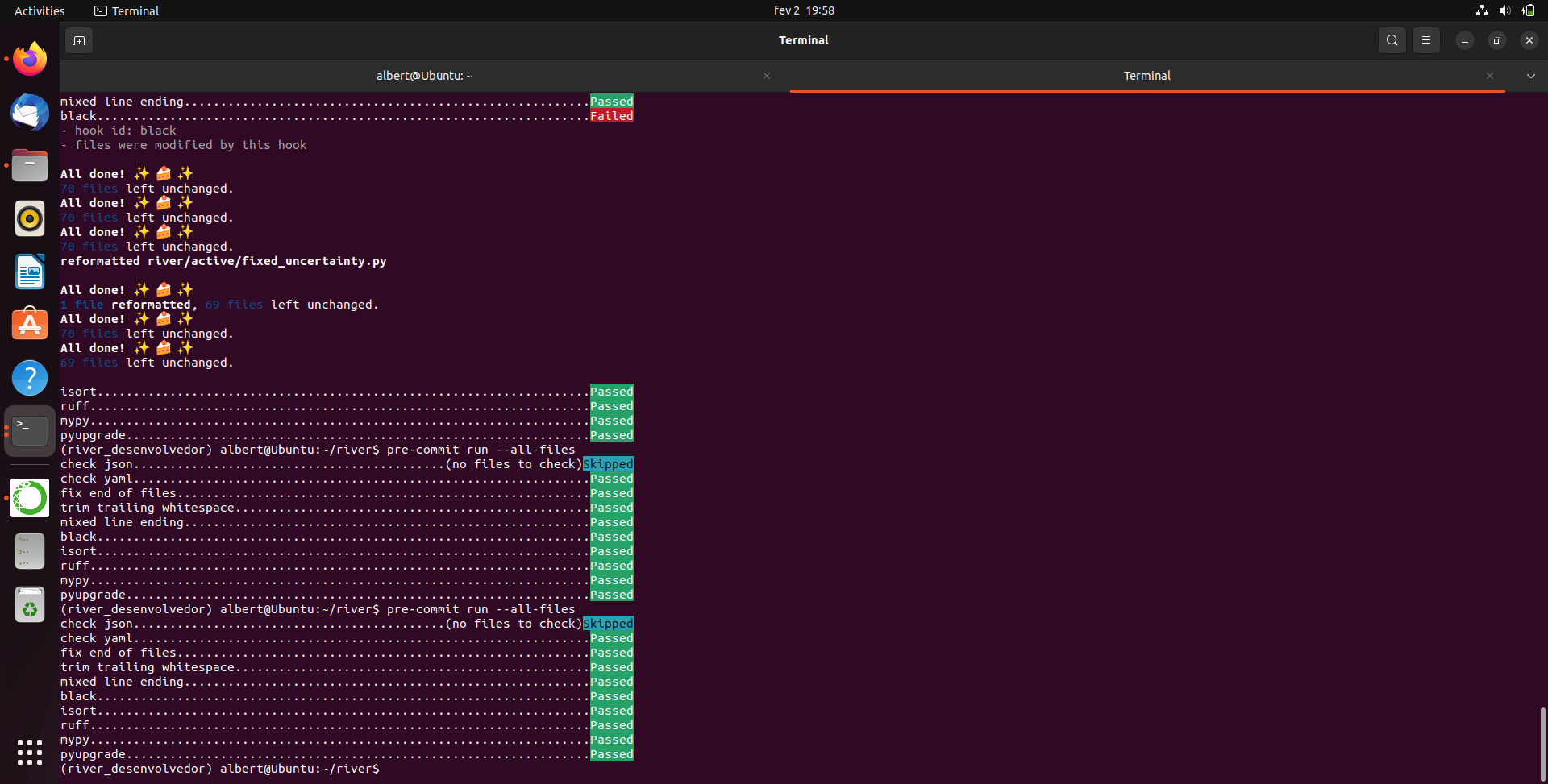This screenshot has height=784, width=1548.
Task: Close the albert@Ubuntu terminal tab
Action: (767, 75)
